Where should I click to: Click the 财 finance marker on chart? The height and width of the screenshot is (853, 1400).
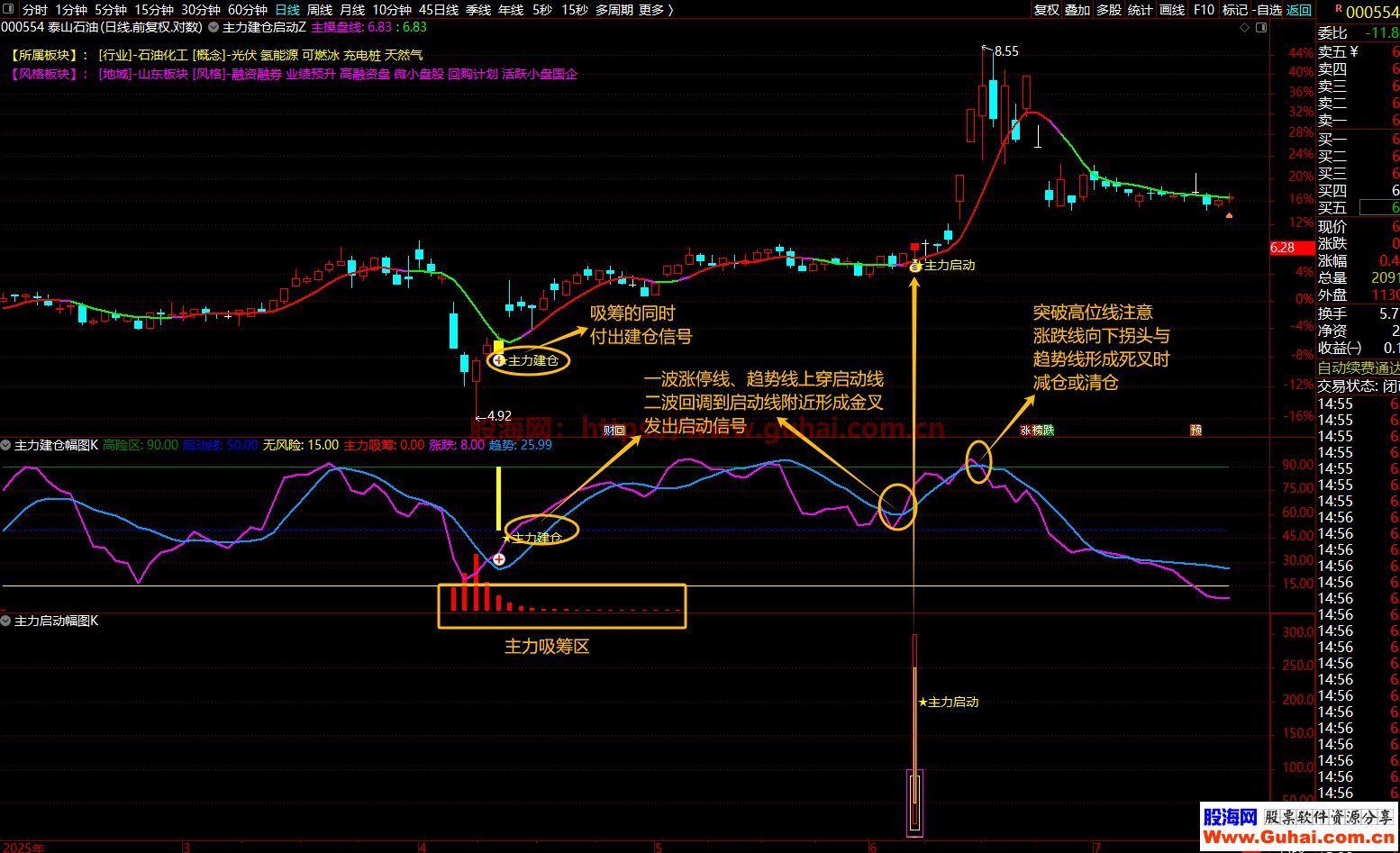609,431
